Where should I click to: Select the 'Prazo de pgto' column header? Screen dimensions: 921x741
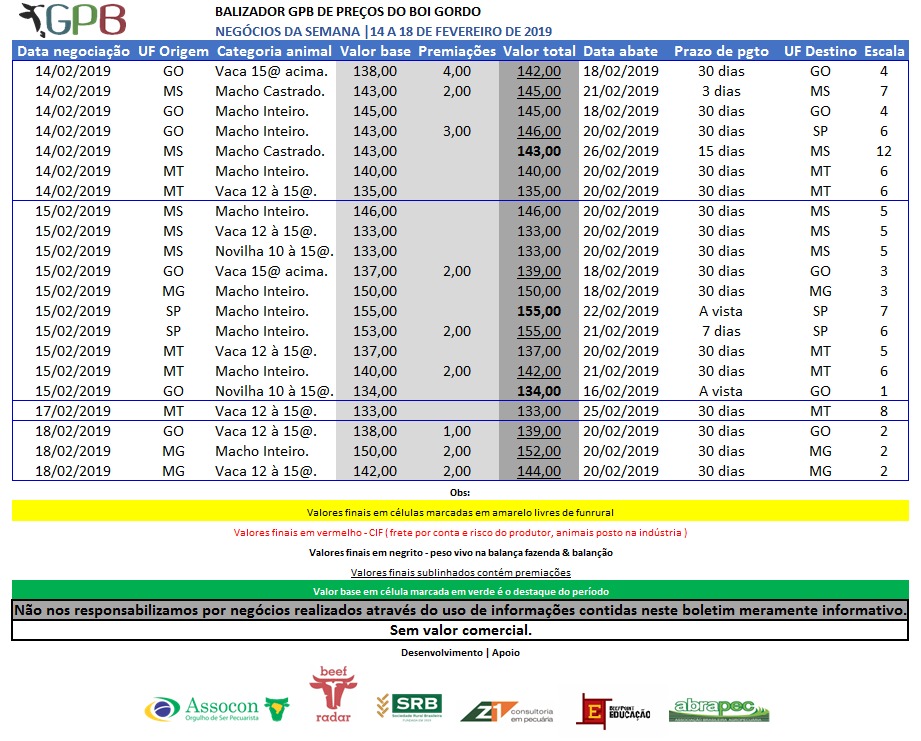coord(721,51)
